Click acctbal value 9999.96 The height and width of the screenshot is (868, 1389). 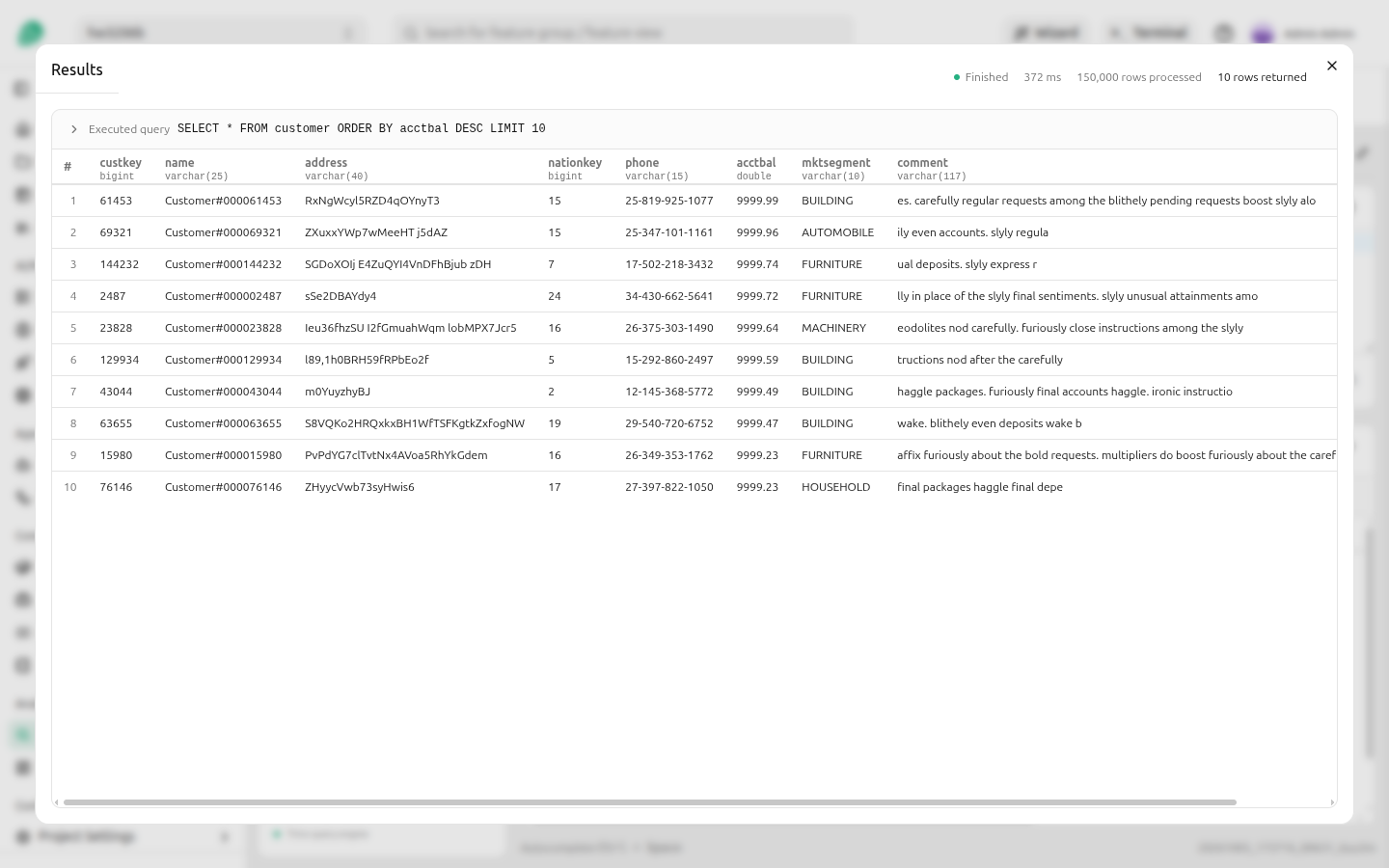pyautogui.click(x=757, y=232)
